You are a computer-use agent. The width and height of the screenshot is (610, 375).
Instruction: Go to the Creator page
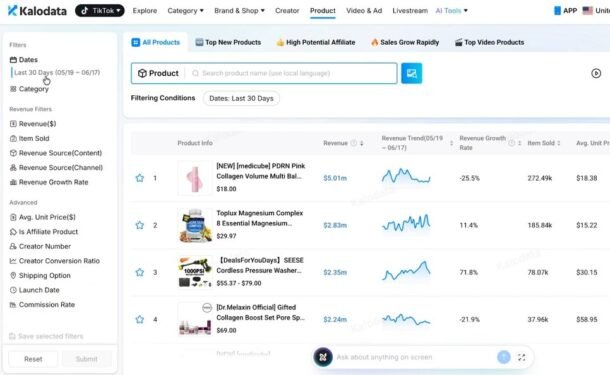287,11
